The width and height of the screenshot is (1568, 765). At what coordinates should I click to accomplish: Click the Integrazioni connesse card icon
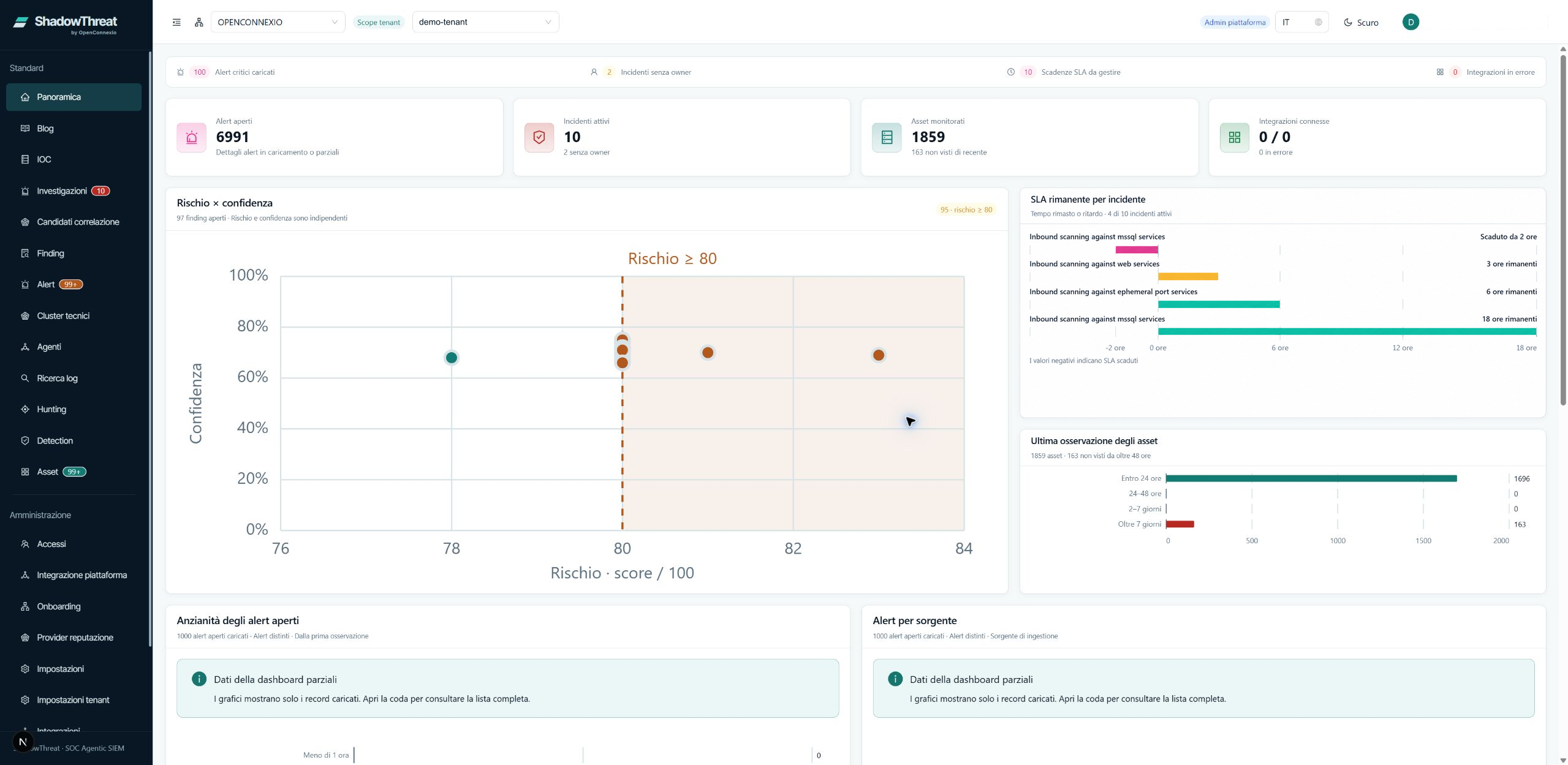[x=1234, y=137]
